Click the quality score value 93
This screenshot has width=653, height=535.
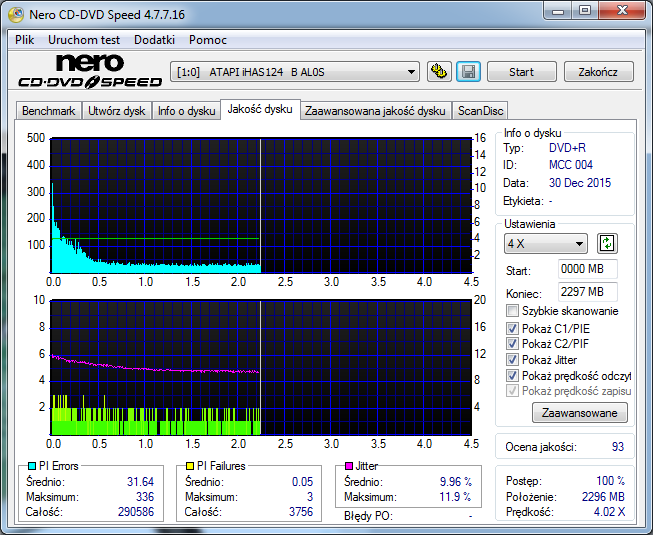click(618, 447)
